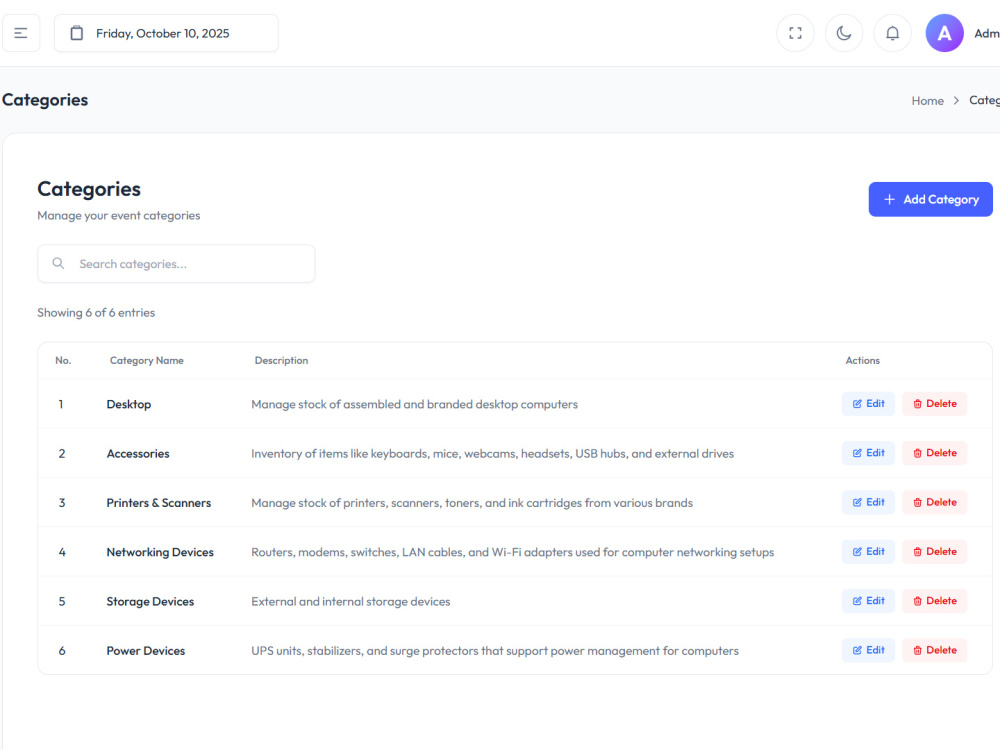The height and width of the screenshot is (750, 1000).
Task: Edit the Networking Devices category
Action: (x=868, y=552)
